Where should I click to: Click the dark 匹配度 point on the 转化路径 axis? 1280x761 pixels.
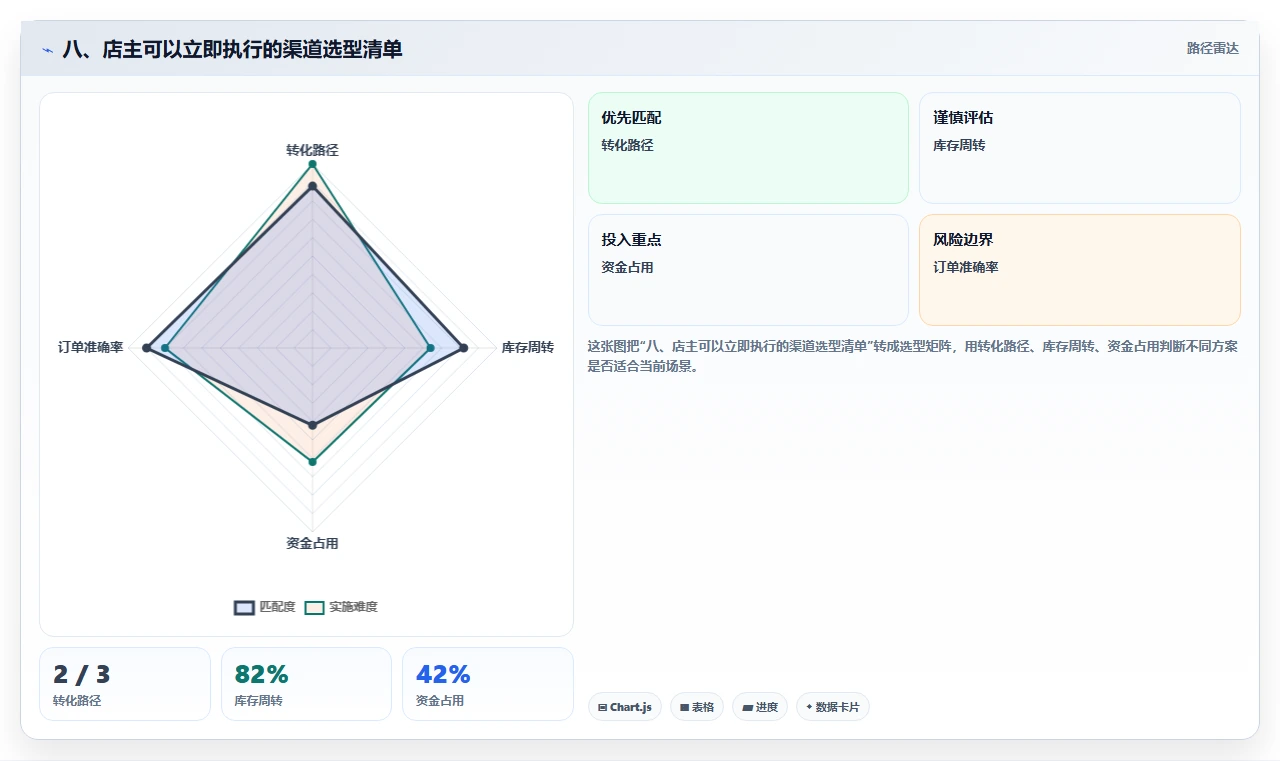pos(312,186)
